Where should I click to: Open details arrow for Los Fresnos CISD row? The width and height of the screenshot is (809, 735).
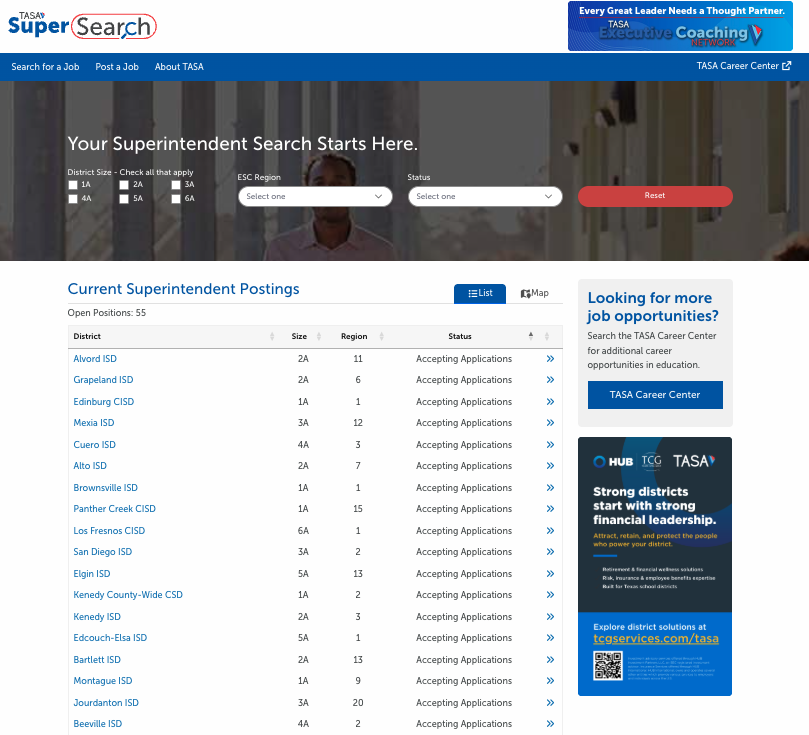(550, 531)
